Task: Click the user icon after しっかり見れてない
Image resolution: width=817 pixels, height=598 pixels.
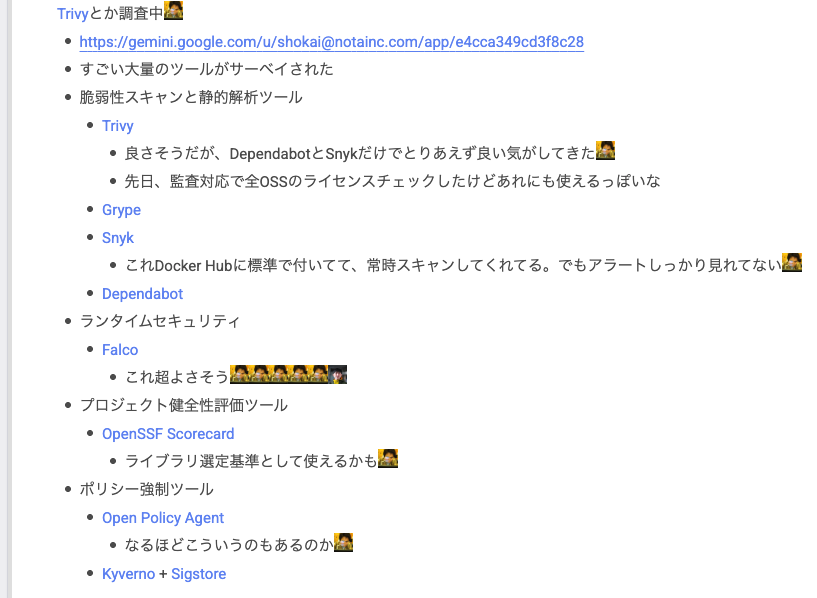Action: [792, 263]
